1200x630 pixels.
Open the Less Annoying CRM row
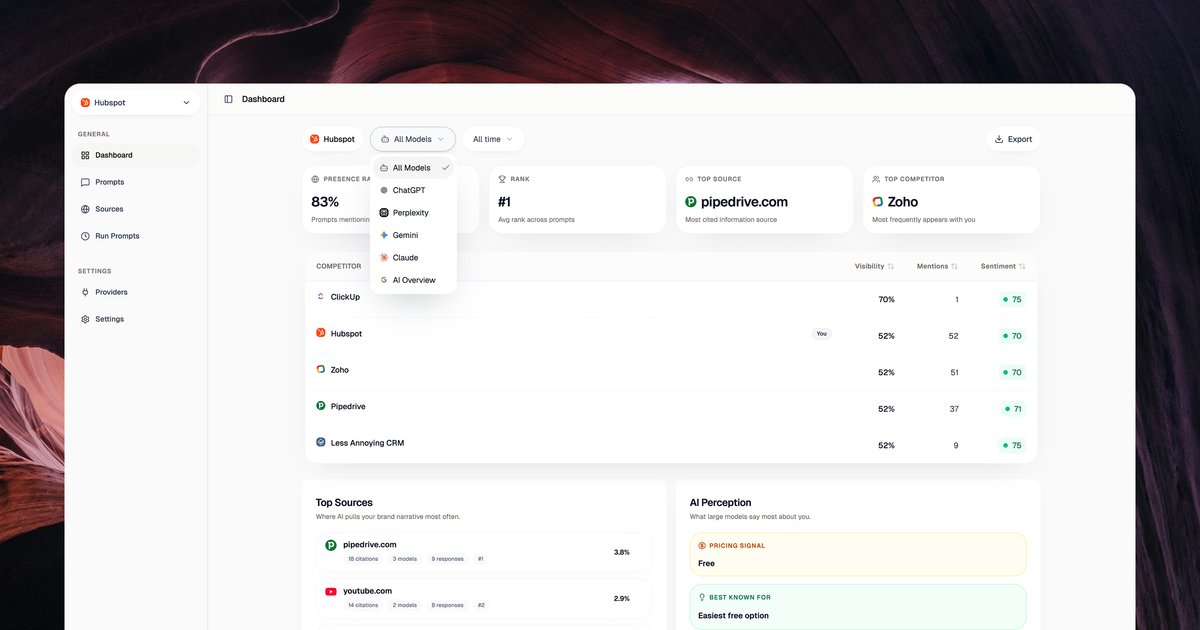coord(671,444)
